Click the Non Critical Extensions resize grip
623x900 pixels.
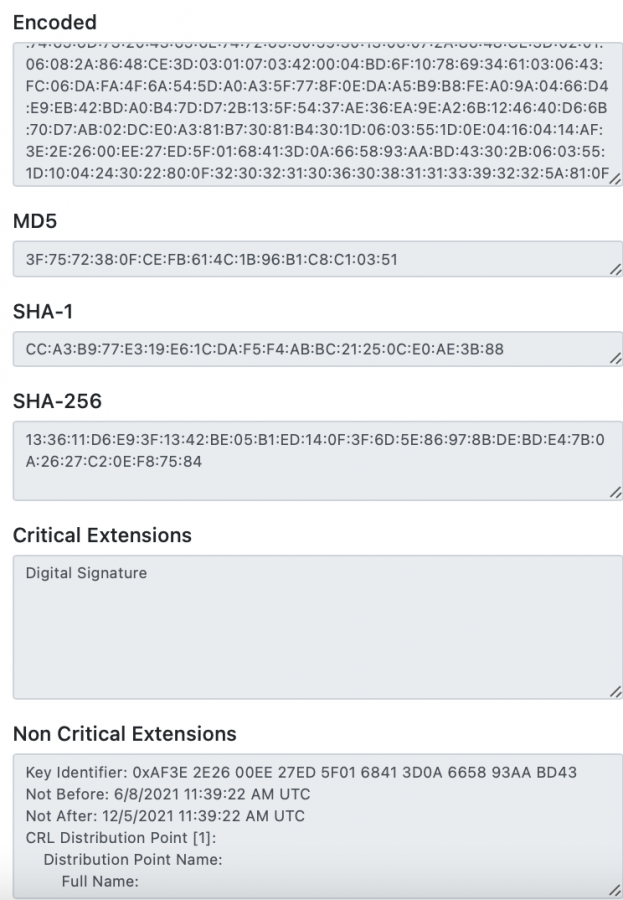tap(615, 890)
